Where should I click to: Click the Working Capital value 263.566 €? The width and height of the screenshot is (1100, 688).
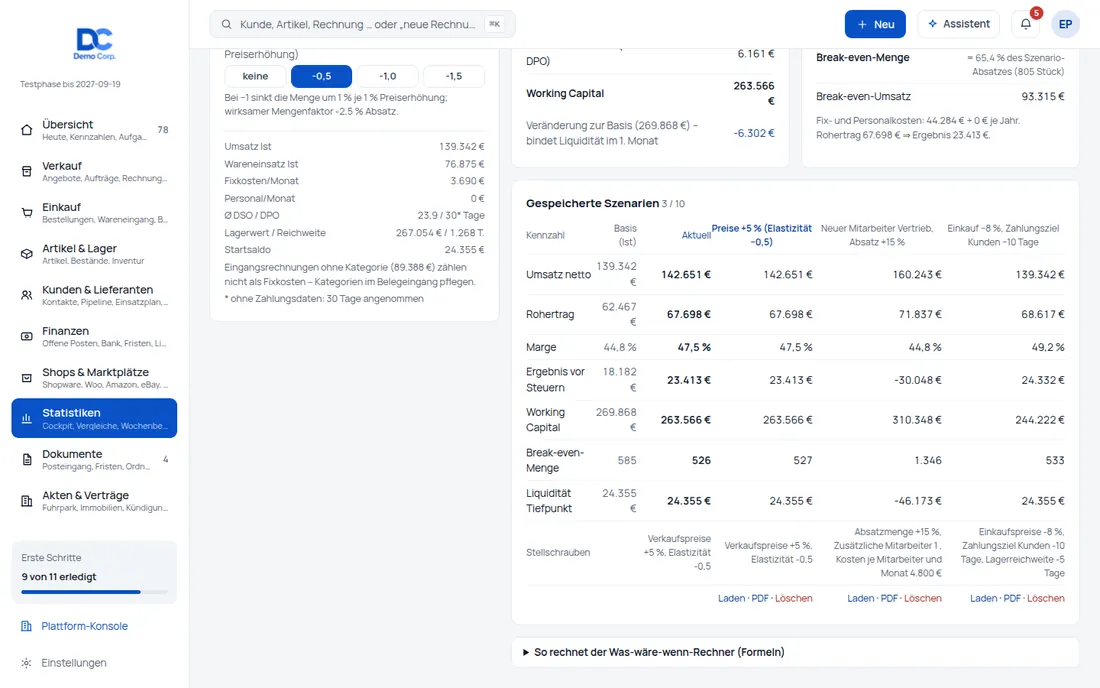coord(754,93)
